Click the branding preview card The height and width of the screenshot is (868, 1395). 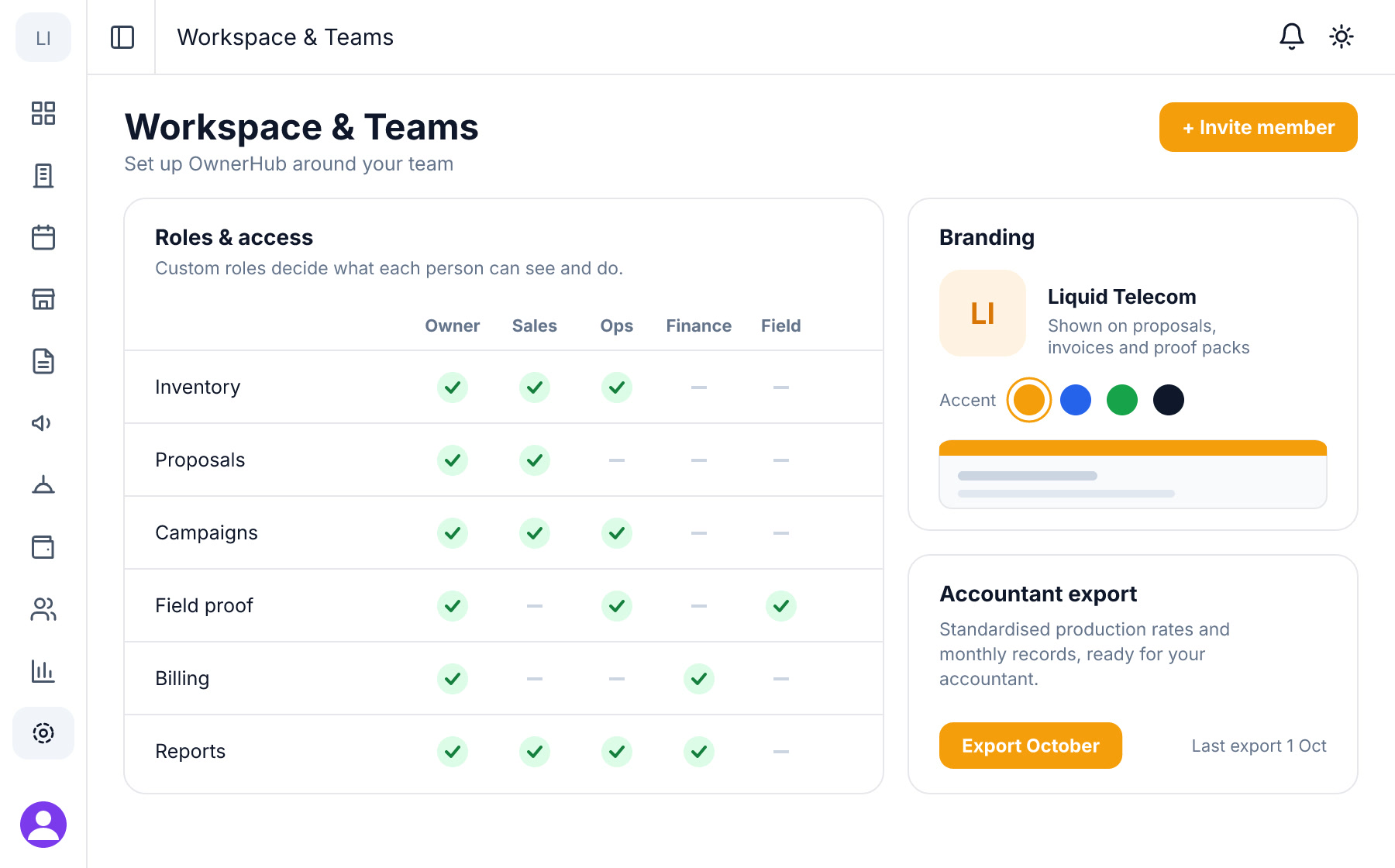[x=1133, y=474]
